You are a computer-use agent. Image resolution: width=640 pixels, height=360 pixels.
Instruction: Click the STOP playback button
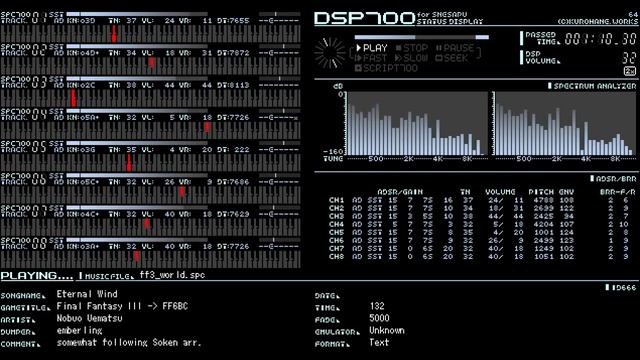click(x=412, y=48)
